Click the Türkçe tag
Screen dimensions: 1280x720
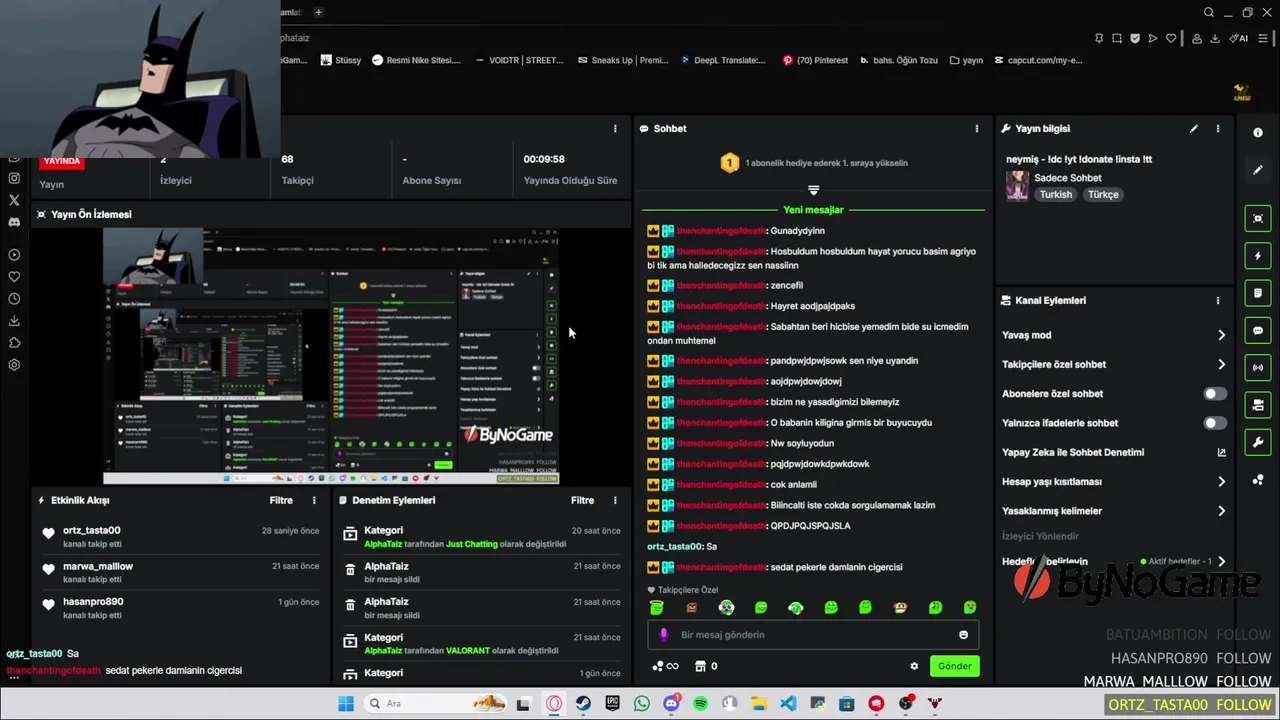point(1103,195)
